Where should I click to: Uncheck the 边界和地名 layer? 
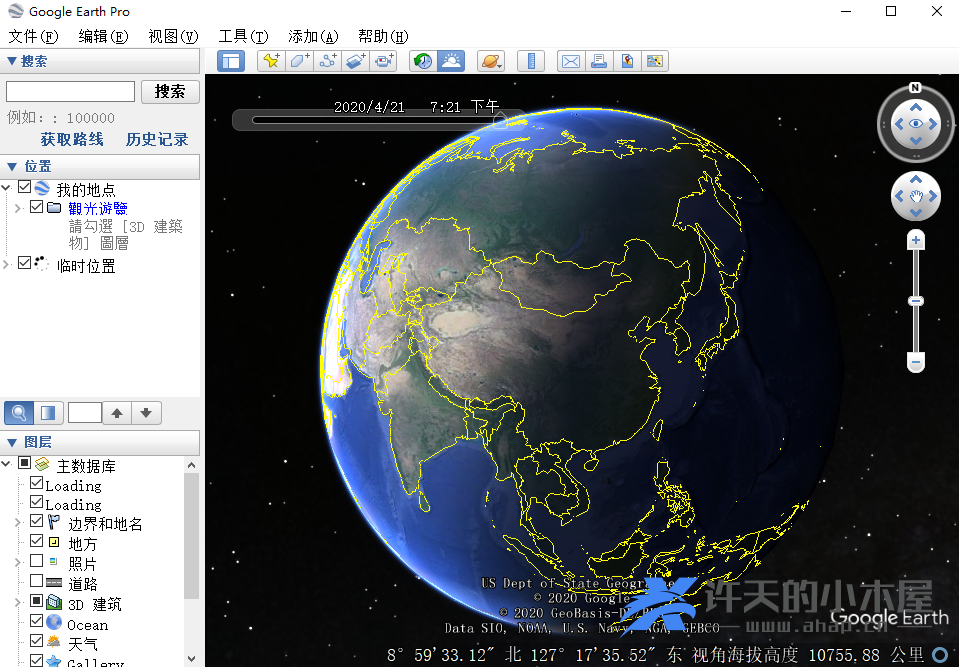37,521
